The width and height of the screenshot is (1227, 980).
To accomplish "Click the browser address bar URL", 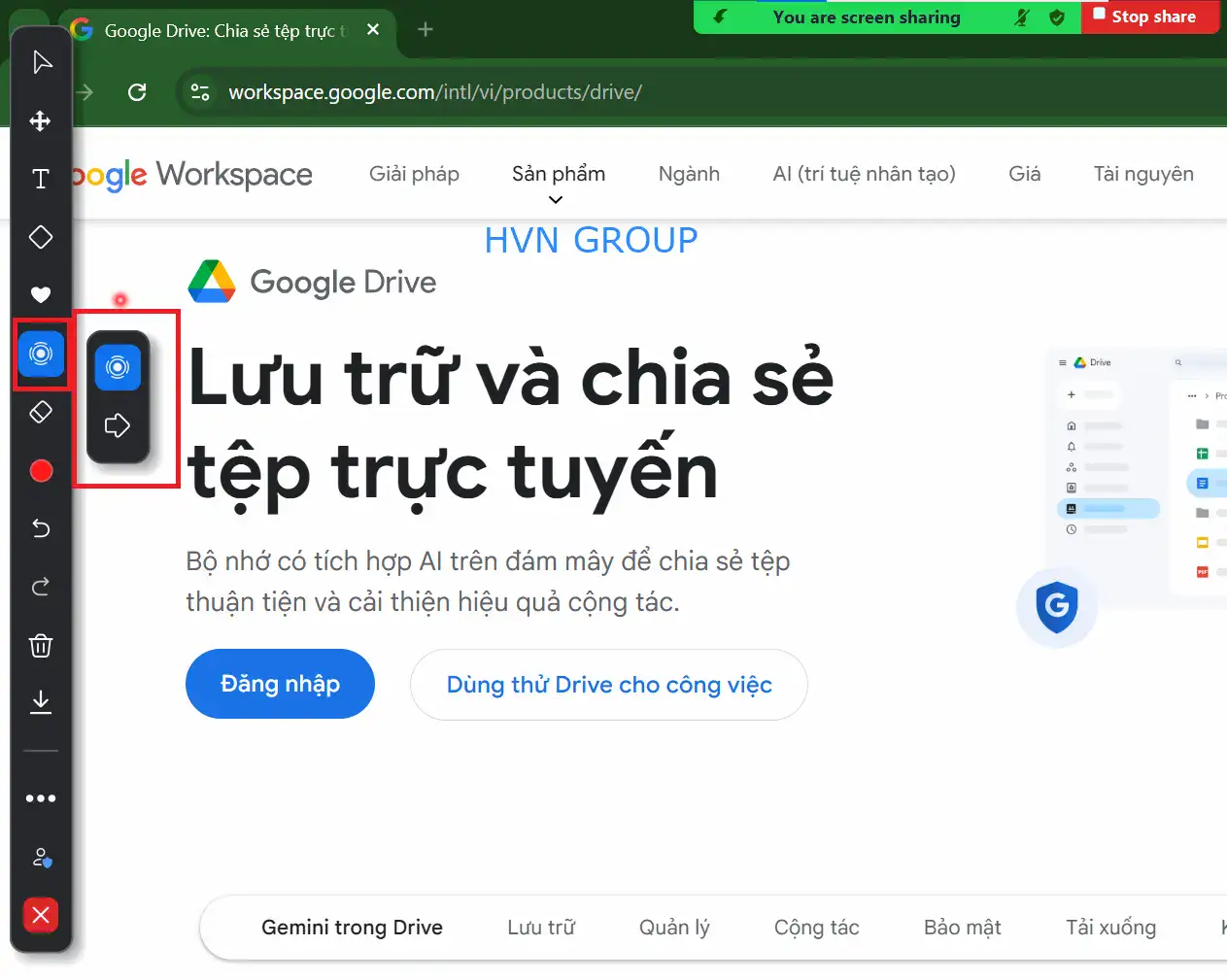I will (x=434, y=92).
